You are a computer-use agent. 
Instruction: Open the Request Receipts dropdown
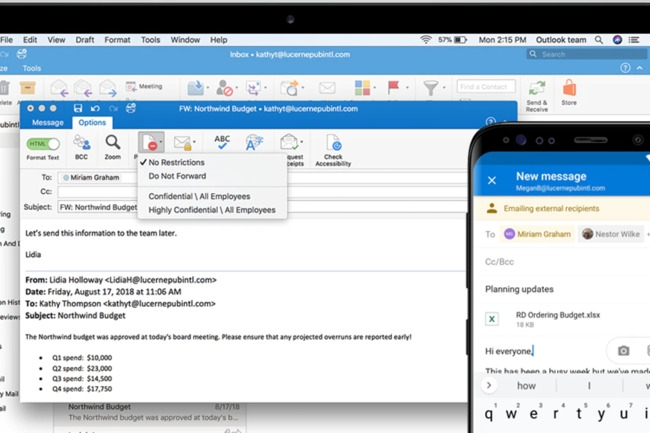coord(291,142)
